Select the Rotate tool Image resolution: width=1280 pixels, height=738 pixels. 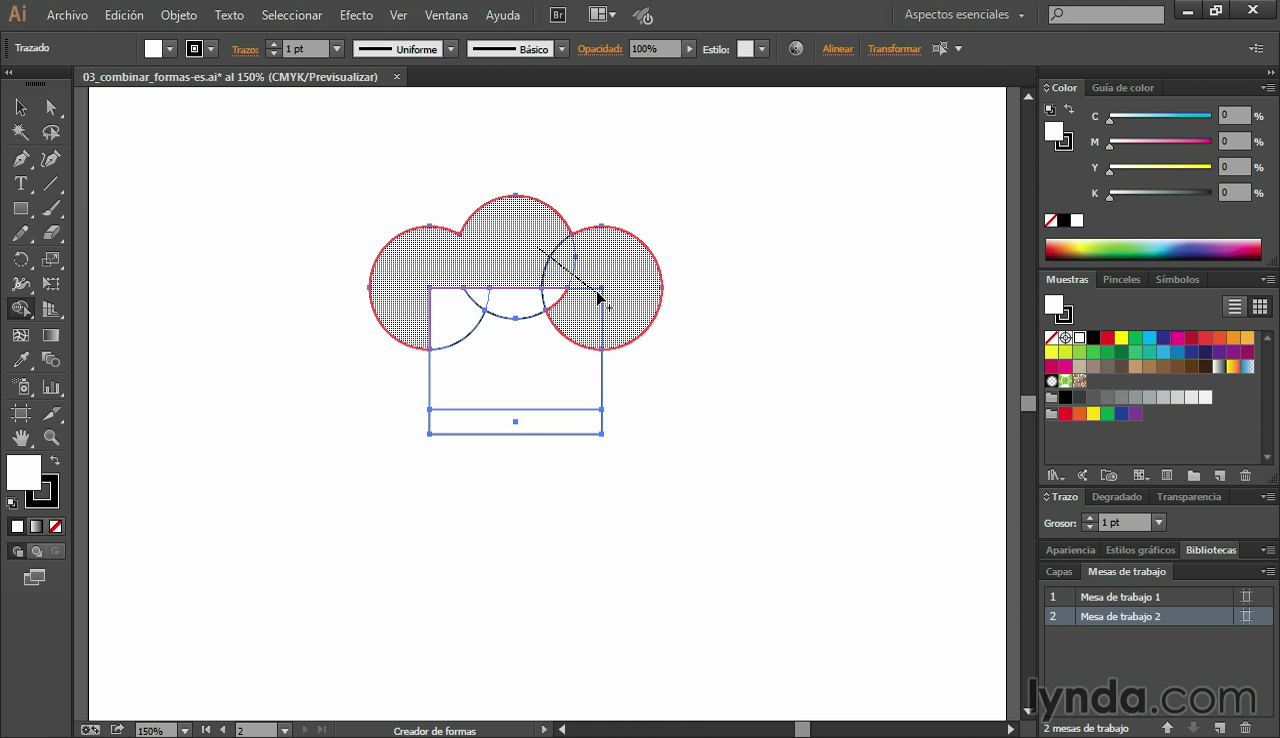point(21,259)
